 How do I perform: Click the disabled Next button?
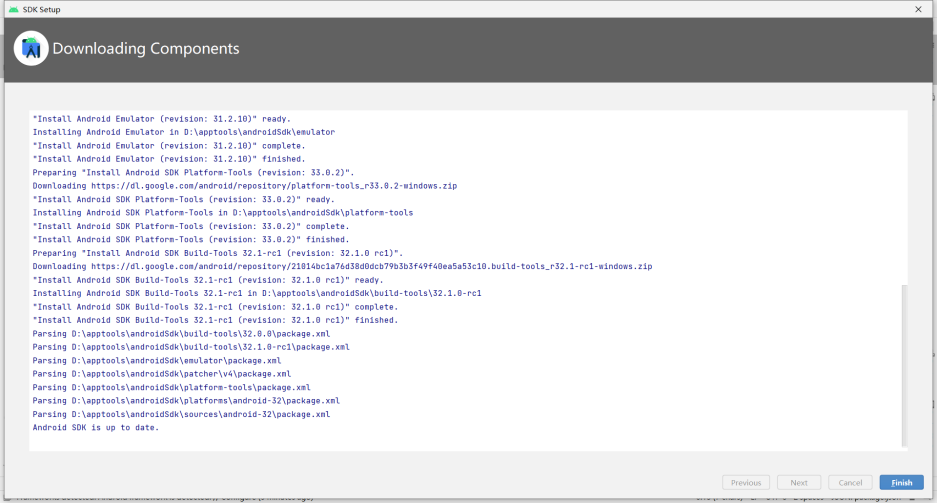[799, 483]
